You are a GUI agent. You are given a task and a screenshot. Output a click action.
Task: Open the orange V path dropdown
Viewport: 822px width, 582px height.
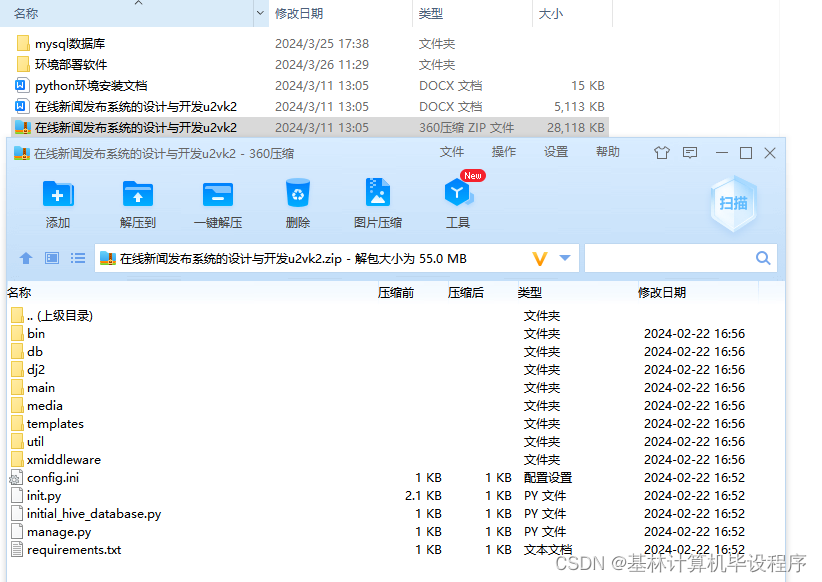(538, 257)
